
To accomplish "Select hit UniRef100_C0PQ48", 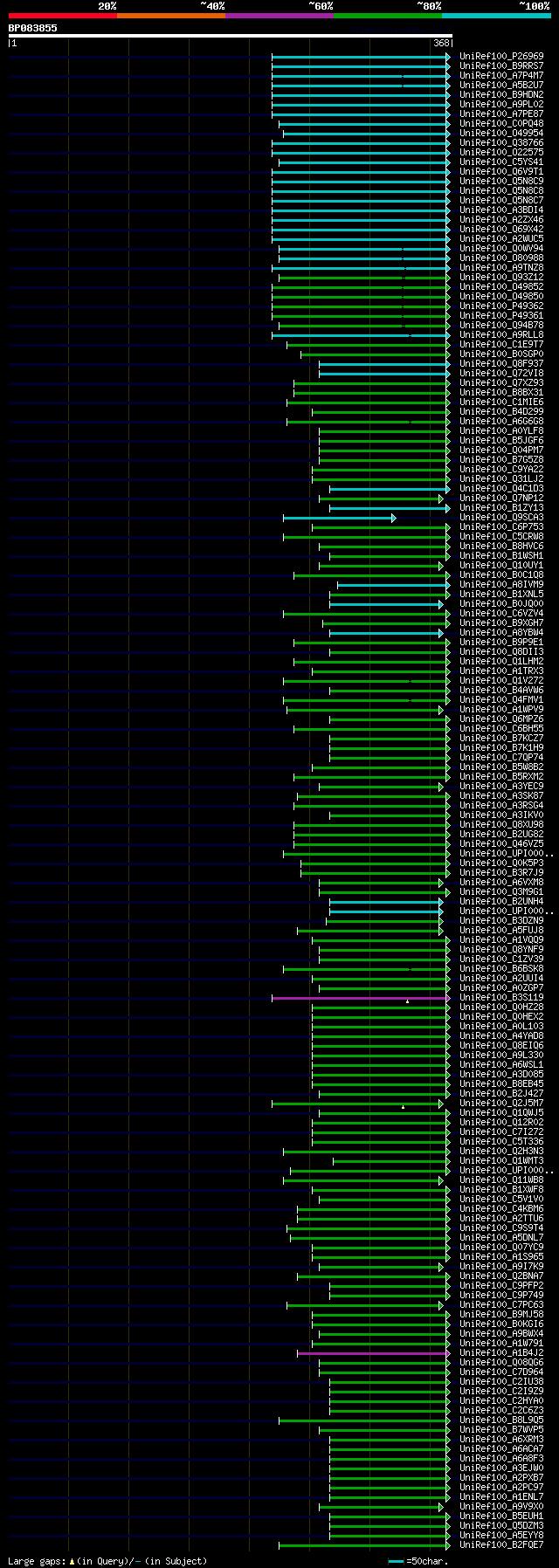I will pos(501,124).
